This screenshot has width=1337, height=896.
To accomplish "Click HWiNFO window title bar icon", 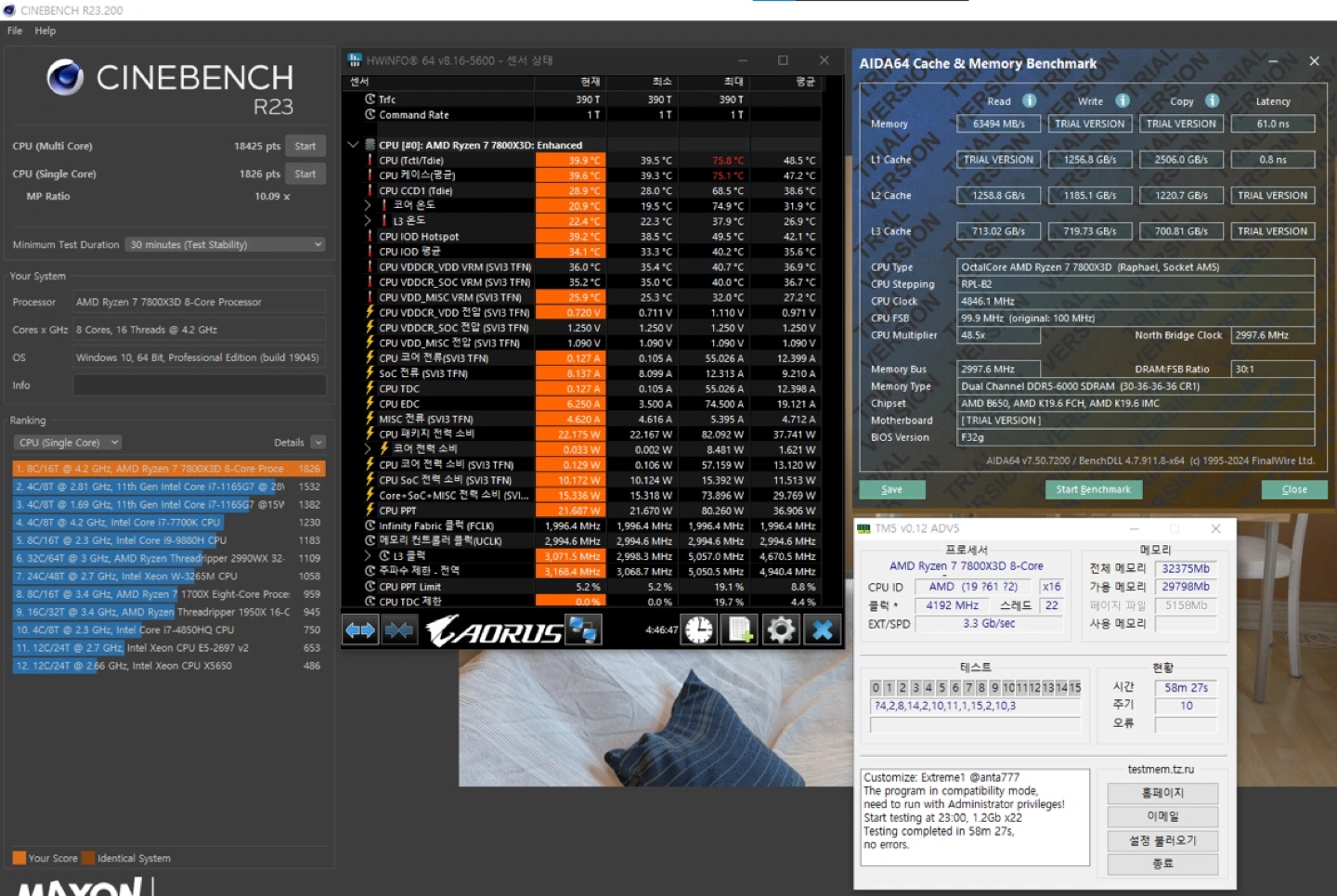I will tap(355, 60).
